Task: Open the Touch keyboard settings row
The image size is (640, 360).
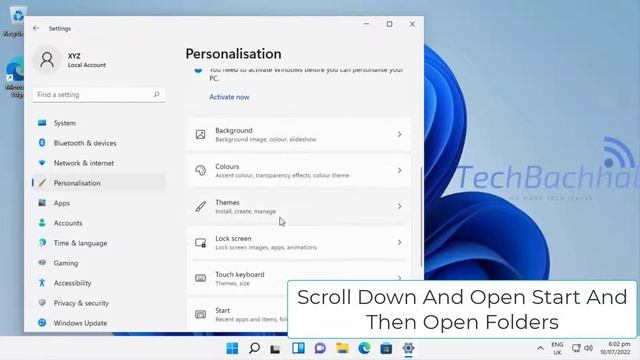Action: (298, 278)
